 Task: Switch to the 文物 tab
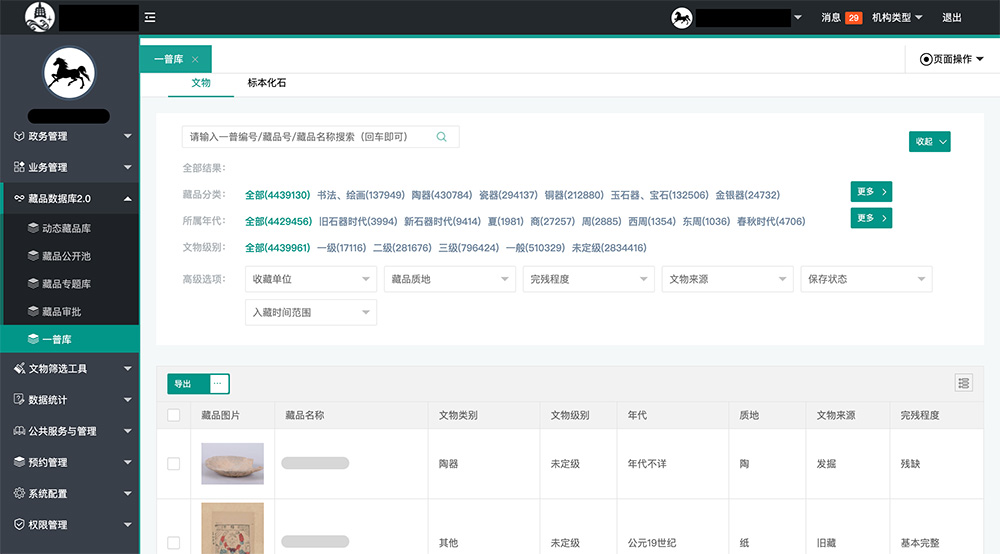[x=201, y=83]
